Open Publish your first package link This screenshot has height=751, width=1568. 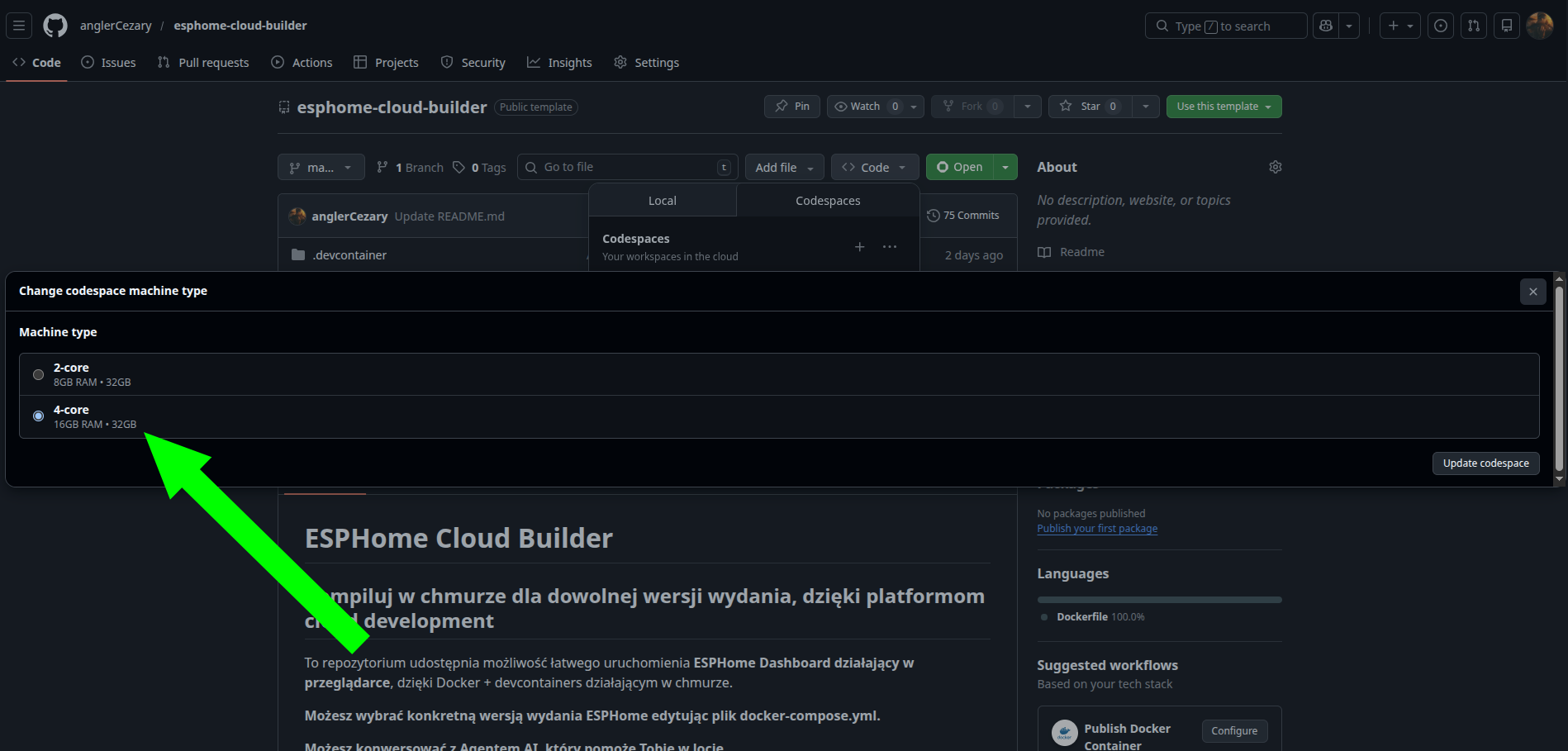click(1097, 529)
